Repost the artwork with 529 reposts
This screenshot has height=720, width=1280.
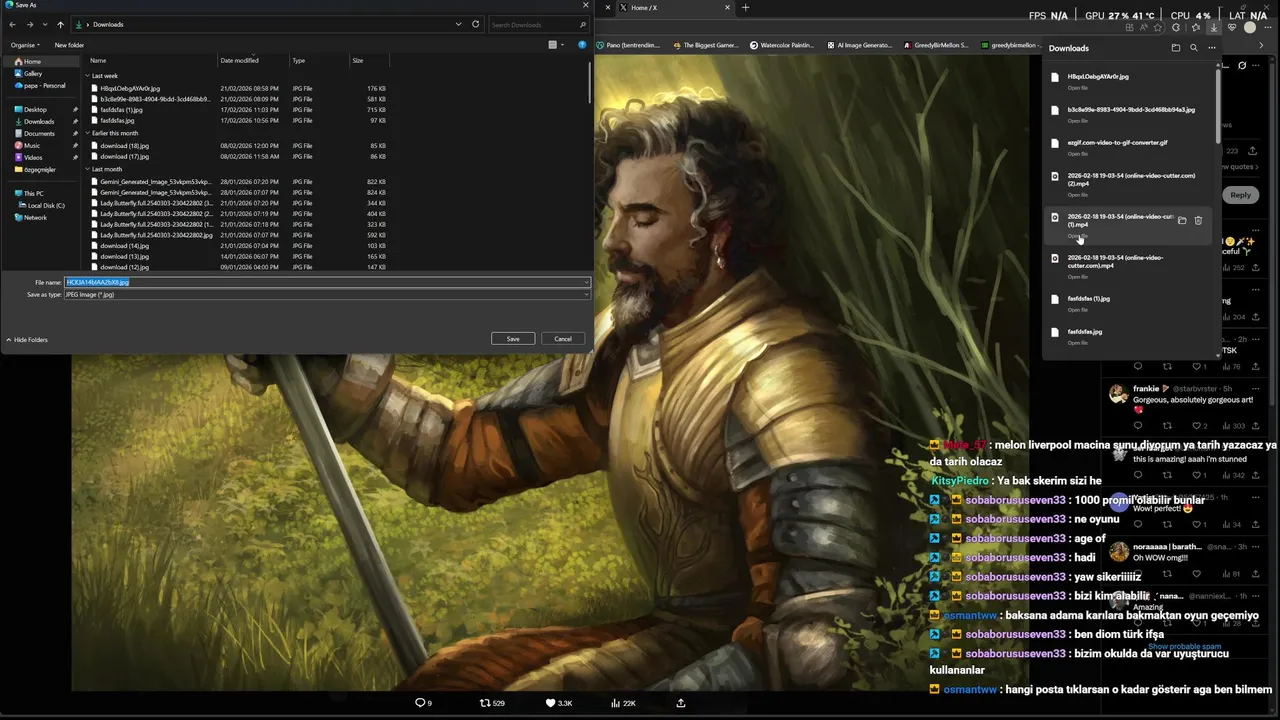(492, 703)
